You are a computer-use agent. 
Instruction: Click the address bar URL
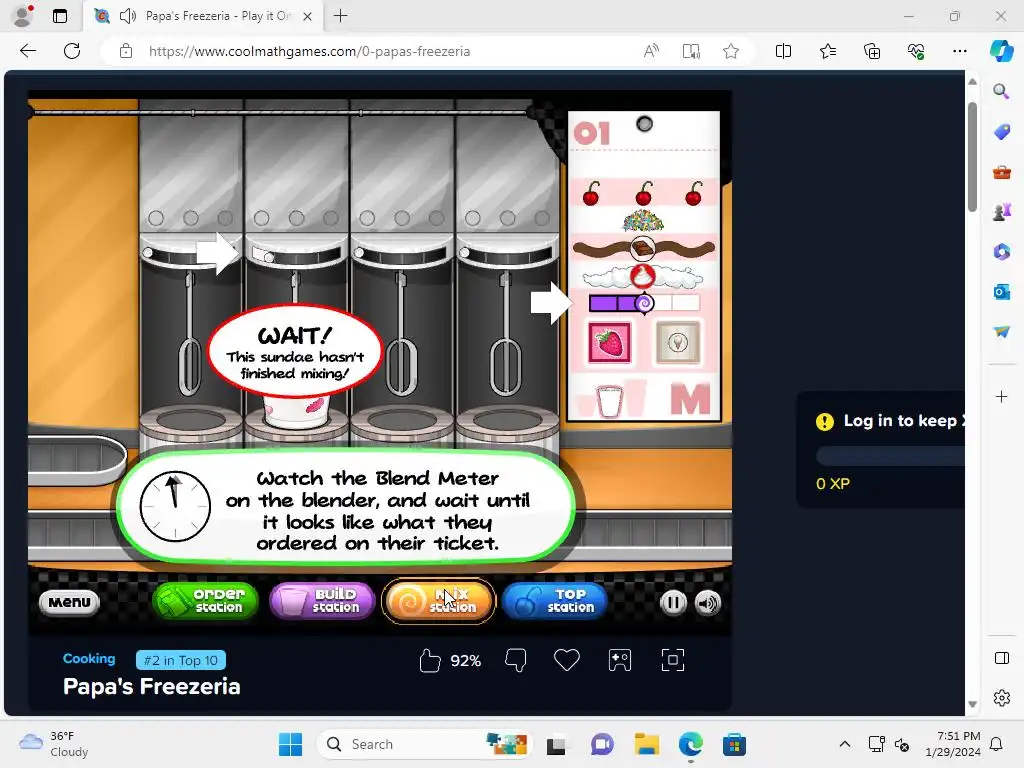(310, 51)
